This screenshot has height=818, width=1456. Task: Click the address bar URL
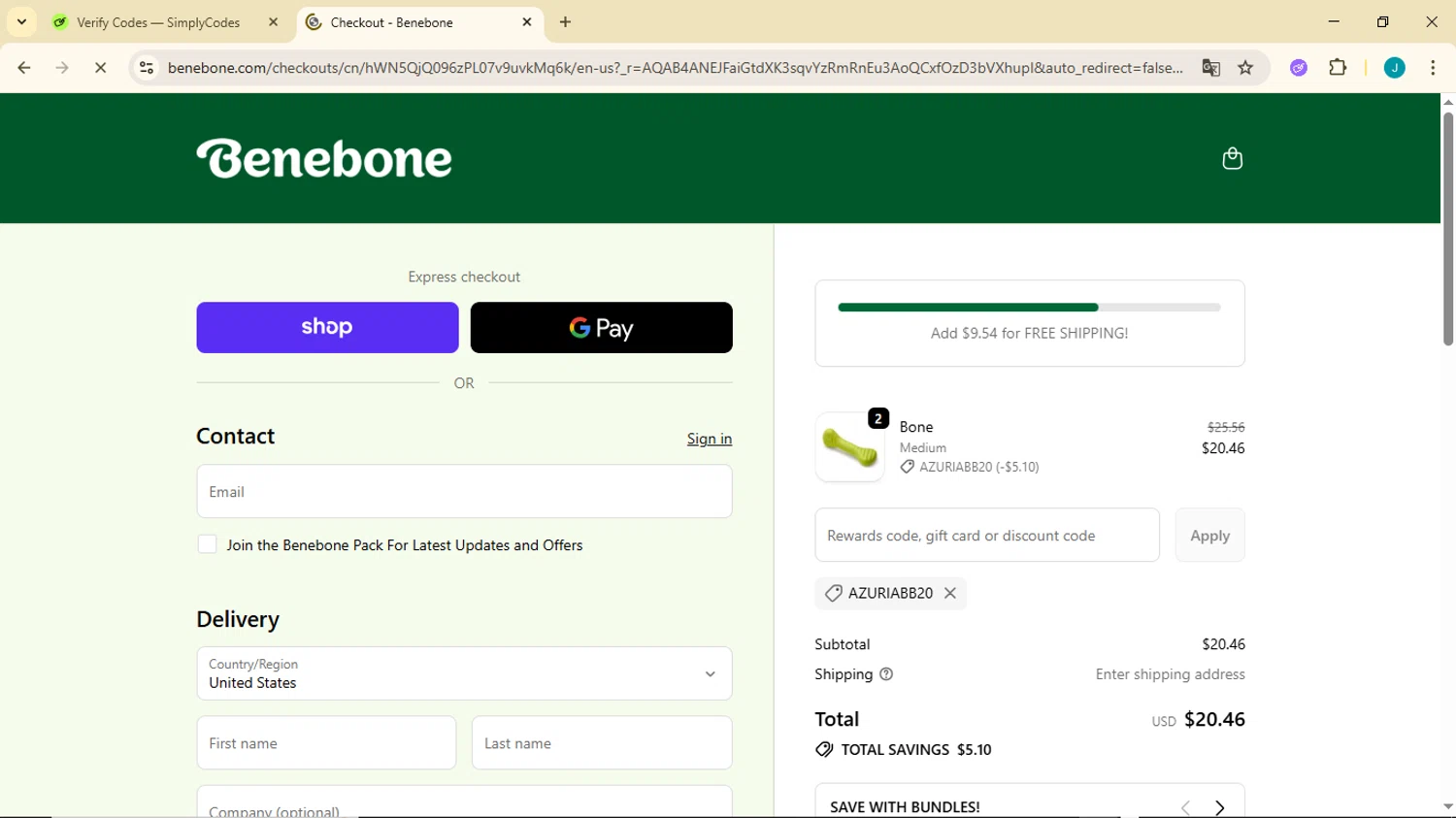pos(675,68)
